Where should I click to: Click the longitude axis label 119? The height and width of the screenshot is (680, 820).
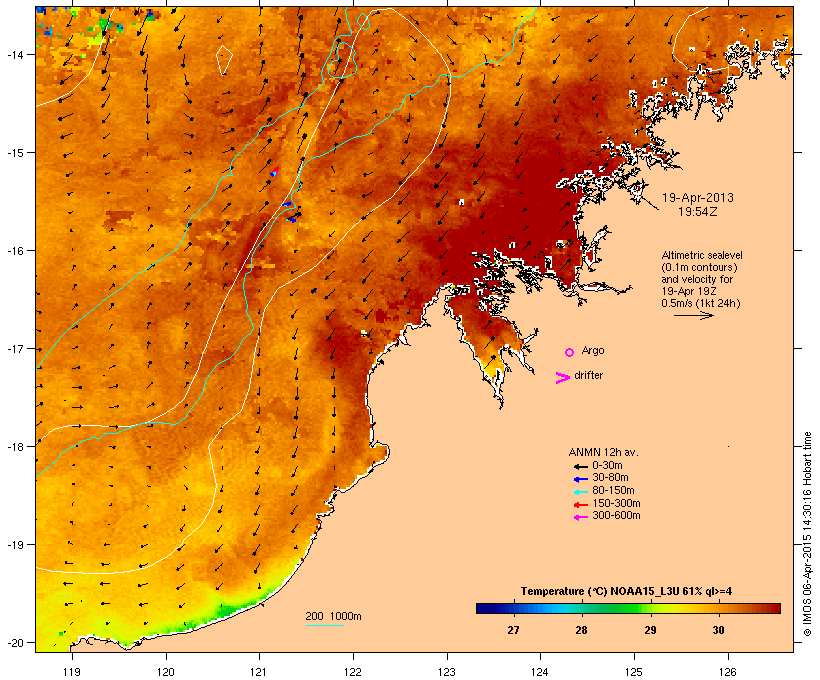coord(72,672)
